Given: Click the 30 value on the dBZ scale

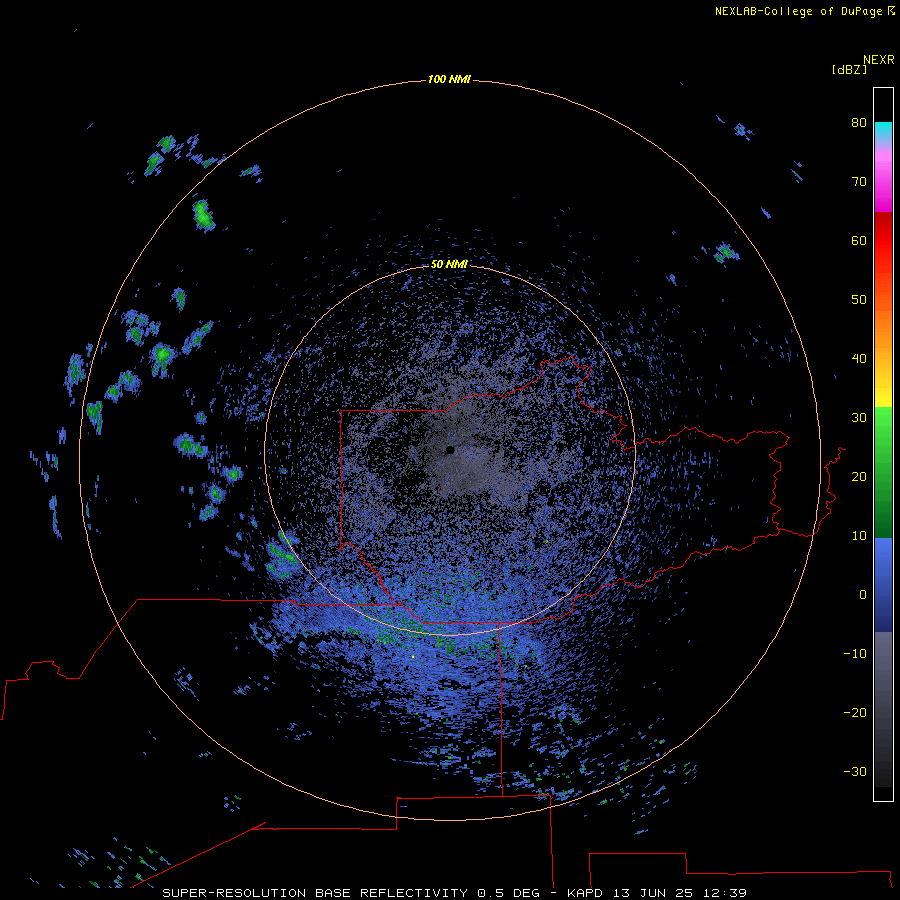Looking at the screenshot, I should pyautogui.click(x=859, y=418).
